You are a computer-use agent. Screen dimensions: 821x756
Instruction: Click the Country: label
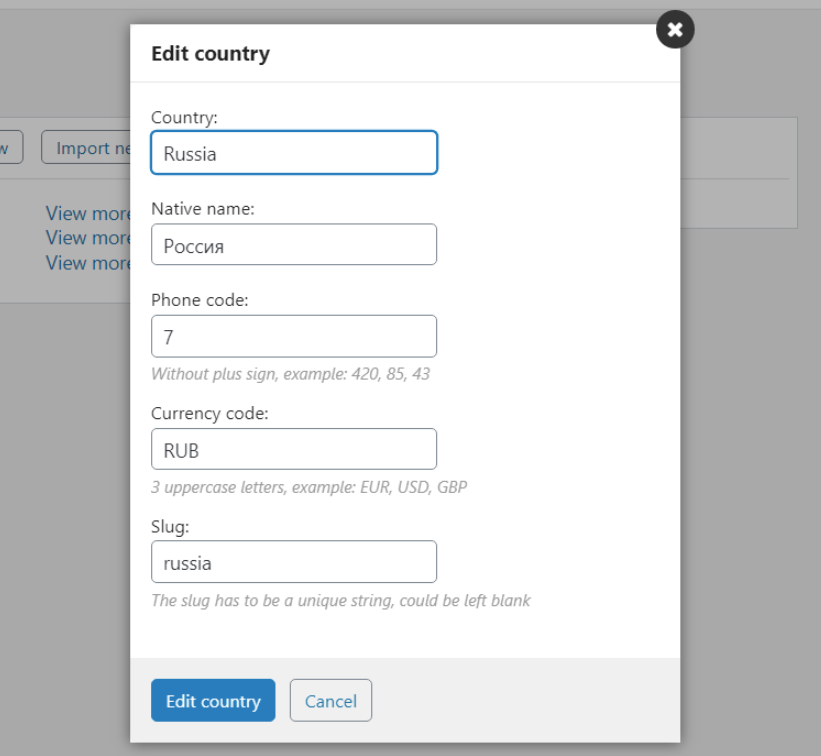[184, 118]
